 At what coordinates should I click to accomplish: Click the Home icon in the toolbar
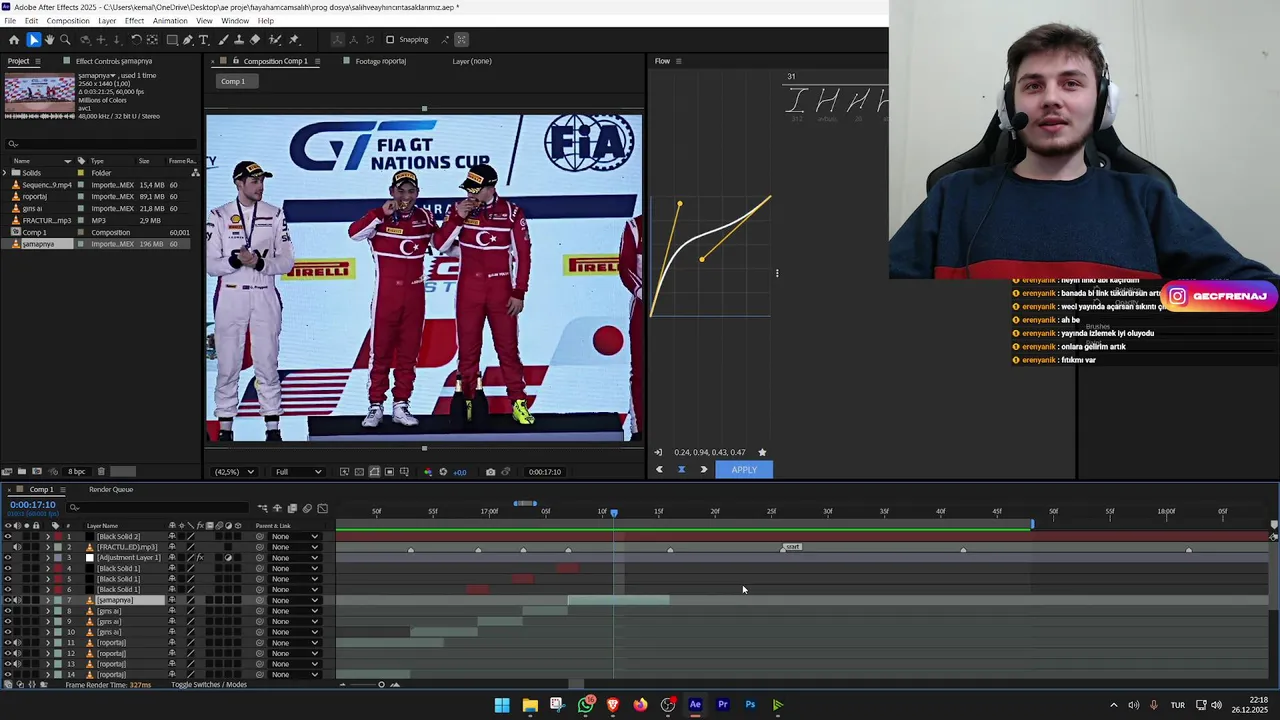pos(14,40)
